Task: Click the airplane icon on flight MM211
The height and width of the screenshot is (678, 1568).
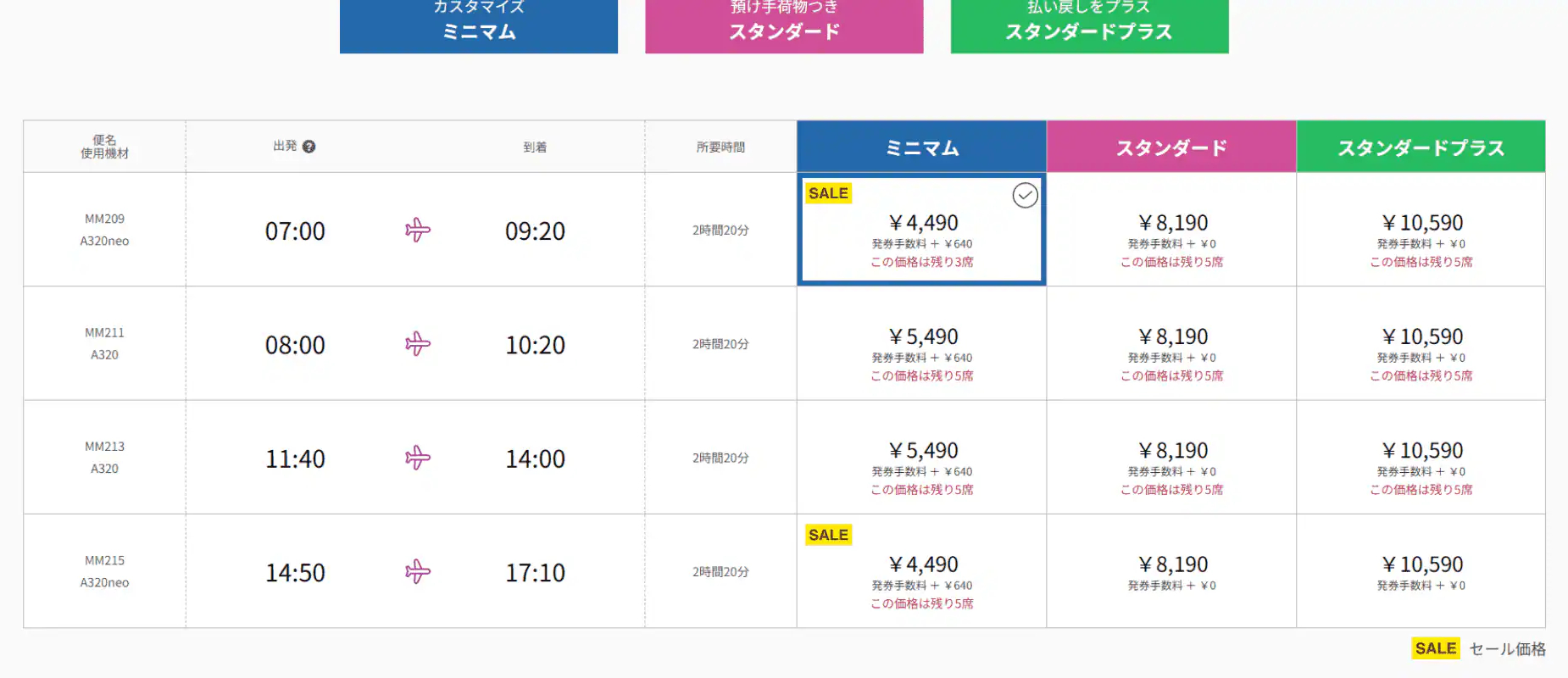Action: 417,344
